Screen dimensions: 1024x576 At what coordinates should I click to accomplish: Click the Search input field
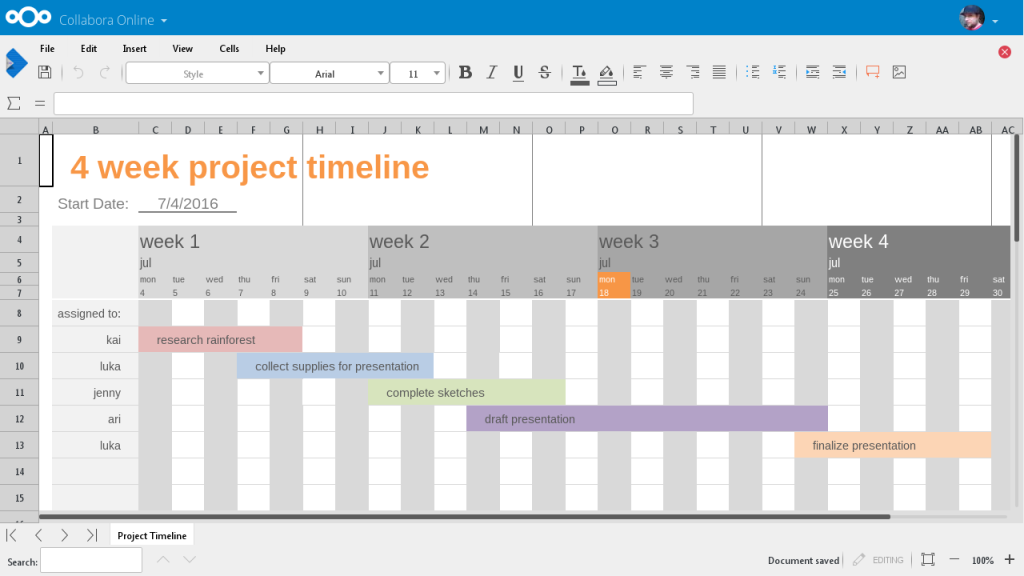91,560
